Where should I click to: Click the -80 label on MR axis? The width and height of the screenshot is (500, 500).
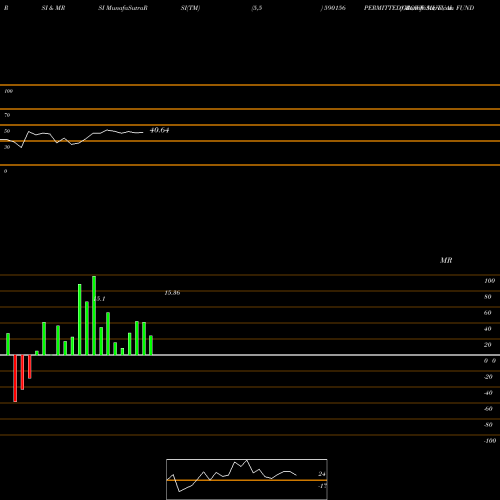coord(488,425)
